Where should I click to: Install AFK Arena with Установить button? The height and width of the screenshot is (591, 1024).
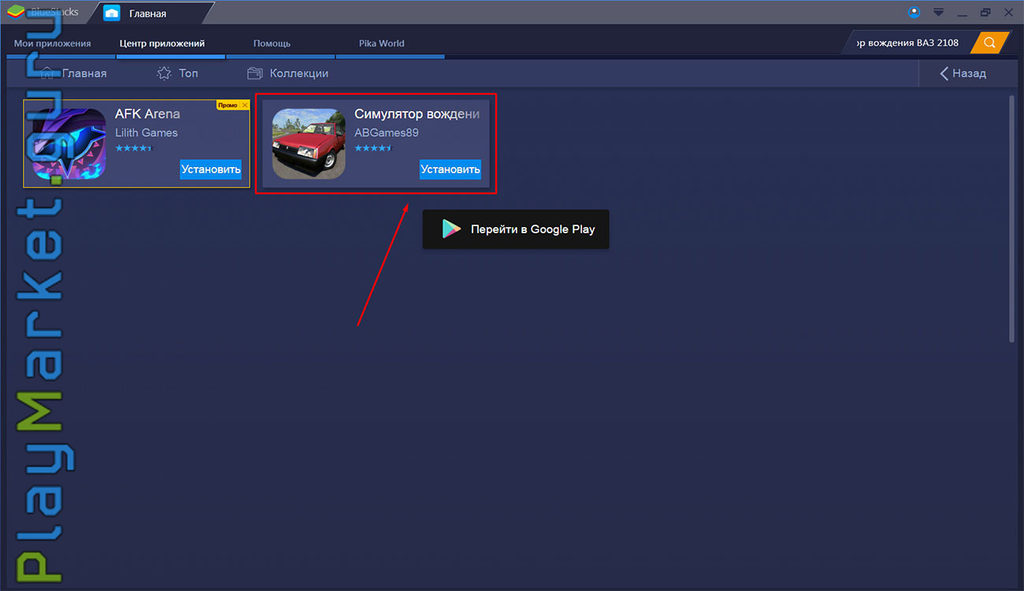tap(211, 169)
